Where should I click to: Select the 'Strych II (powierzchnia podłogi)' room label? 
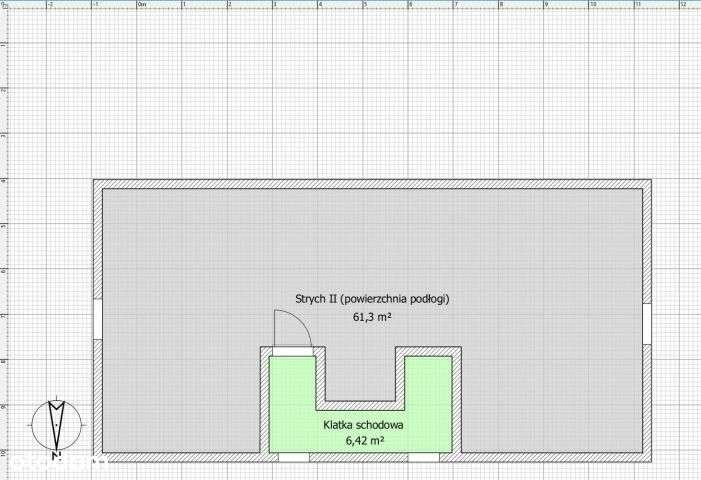click(x=372, y=299)
